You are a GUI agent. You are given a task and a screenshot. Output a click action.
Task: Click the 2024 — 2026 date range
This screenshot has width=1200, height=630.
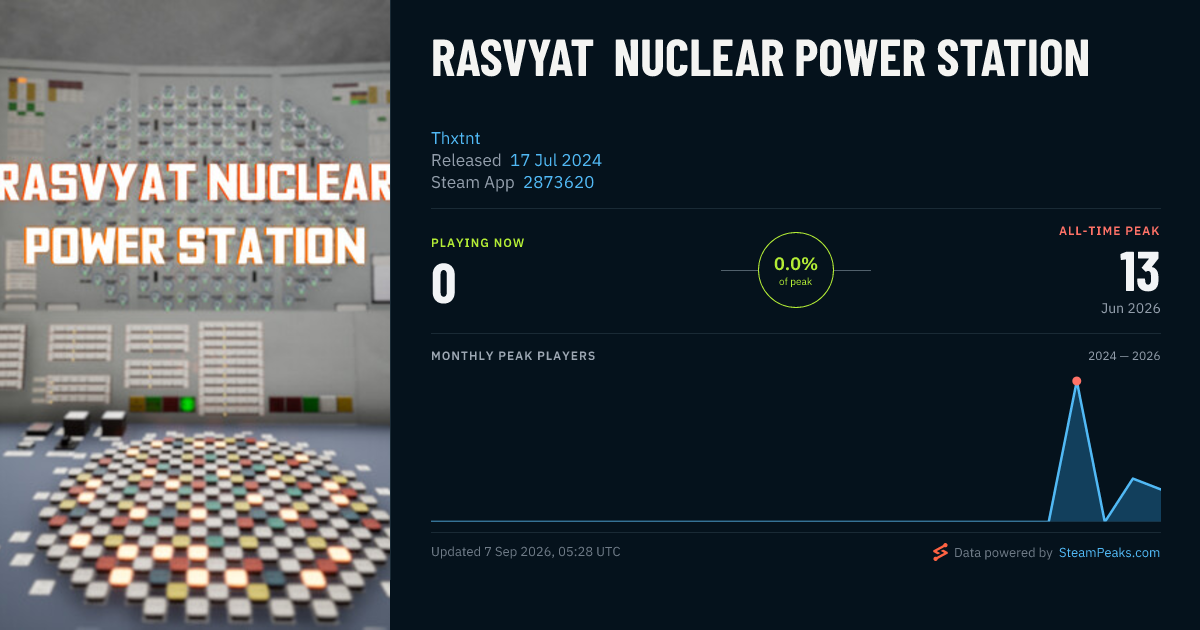[1124, 356]
